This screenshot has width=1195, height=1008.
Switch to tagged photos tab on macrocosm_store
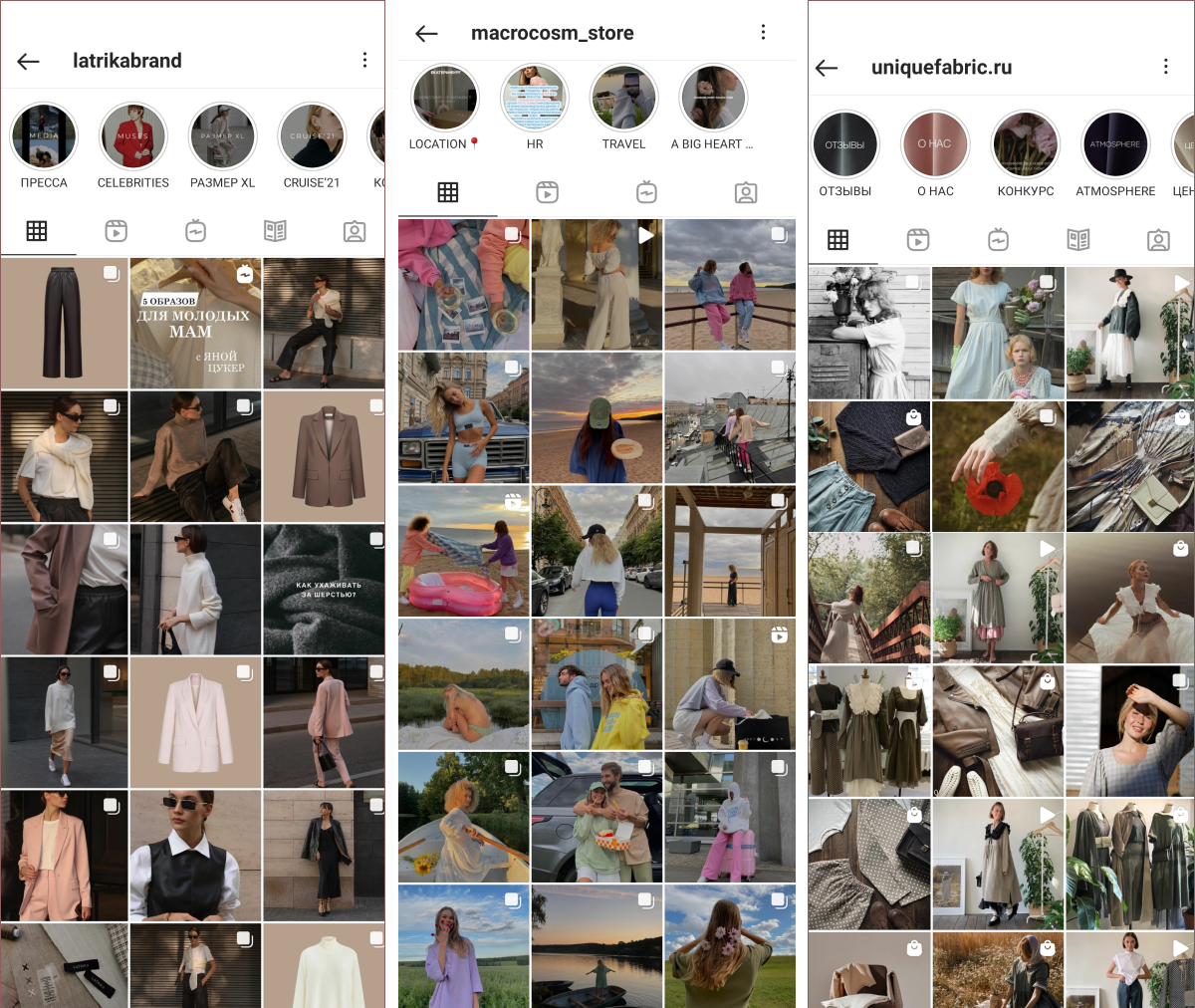746,193
